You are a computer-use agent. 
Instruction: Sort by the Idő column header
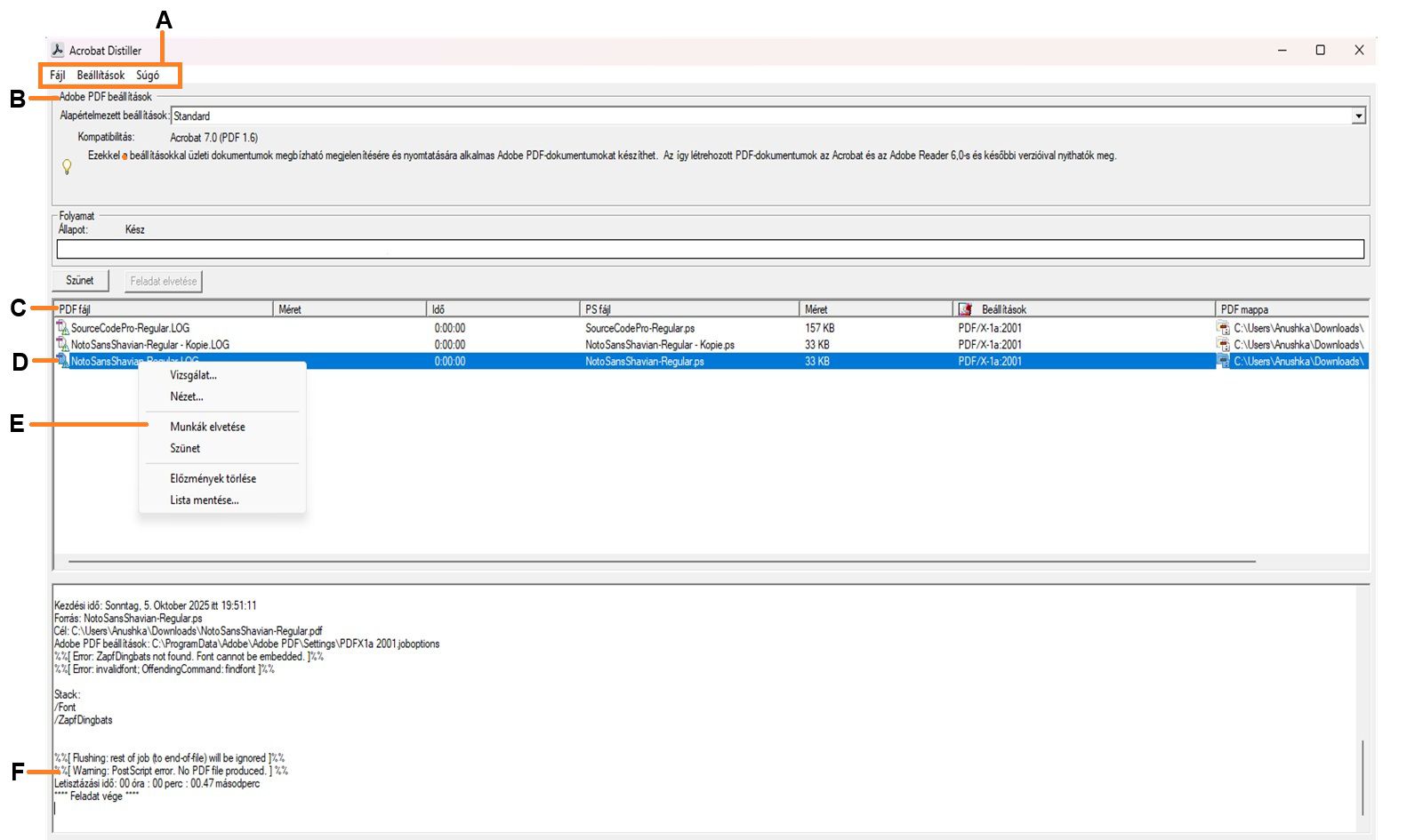503,309
